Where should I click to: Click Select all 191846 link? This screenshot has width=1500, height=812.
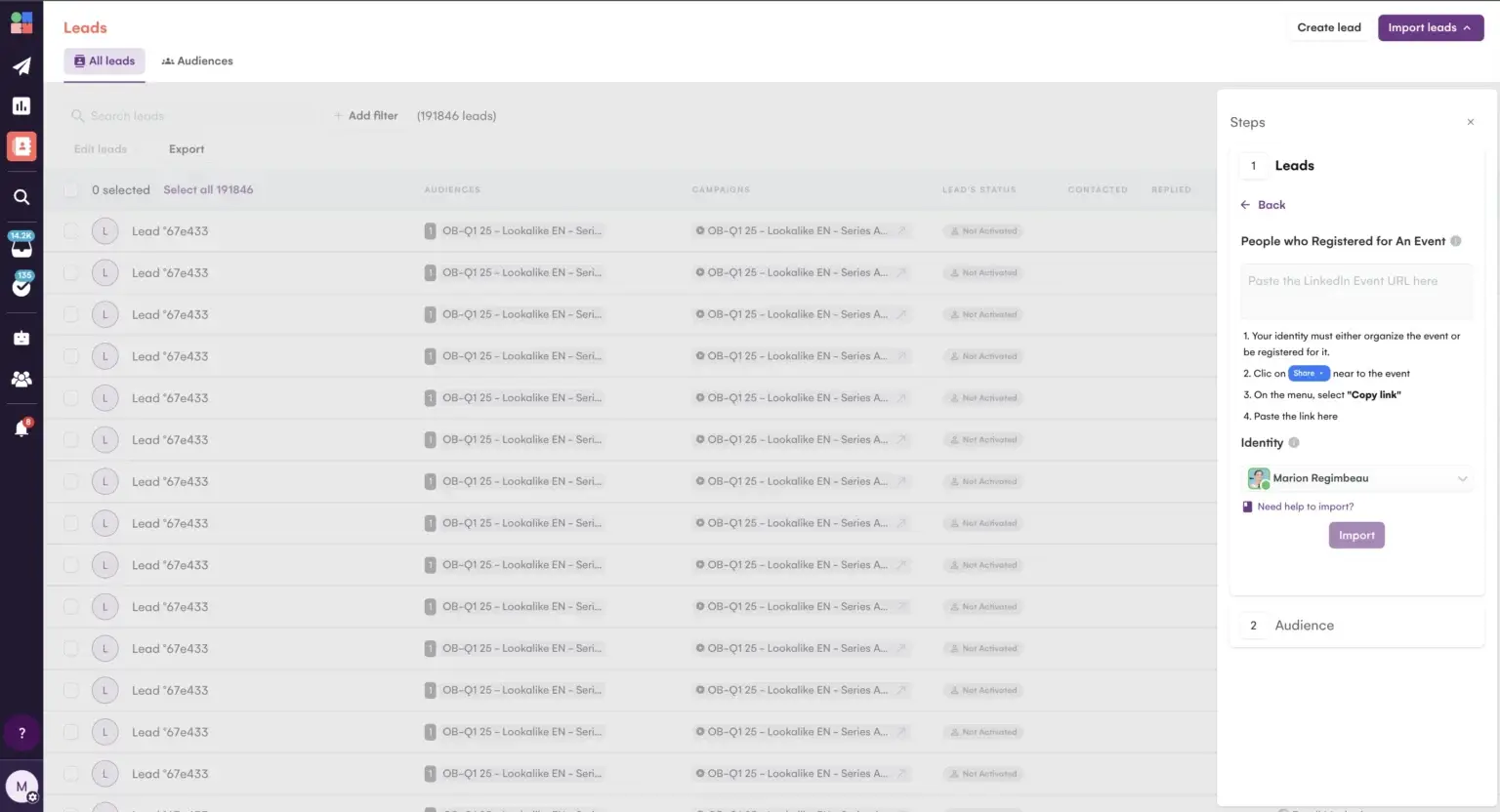pyautogui.click(x=208, y=190)
